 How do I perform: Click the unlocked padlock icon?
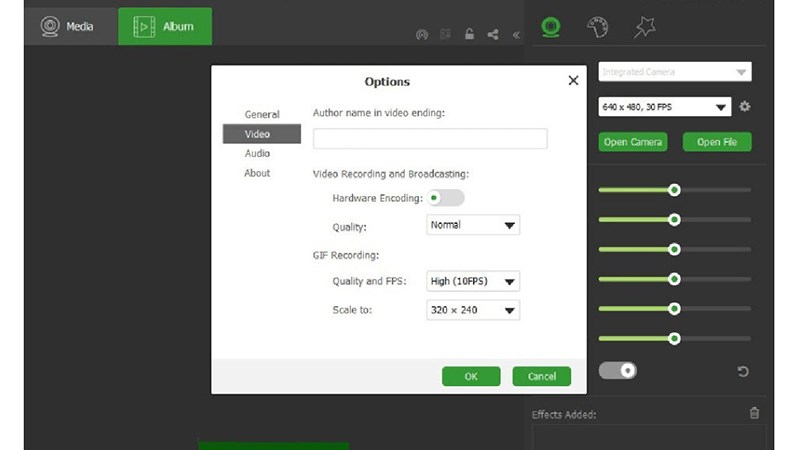[x=469, y=35]
